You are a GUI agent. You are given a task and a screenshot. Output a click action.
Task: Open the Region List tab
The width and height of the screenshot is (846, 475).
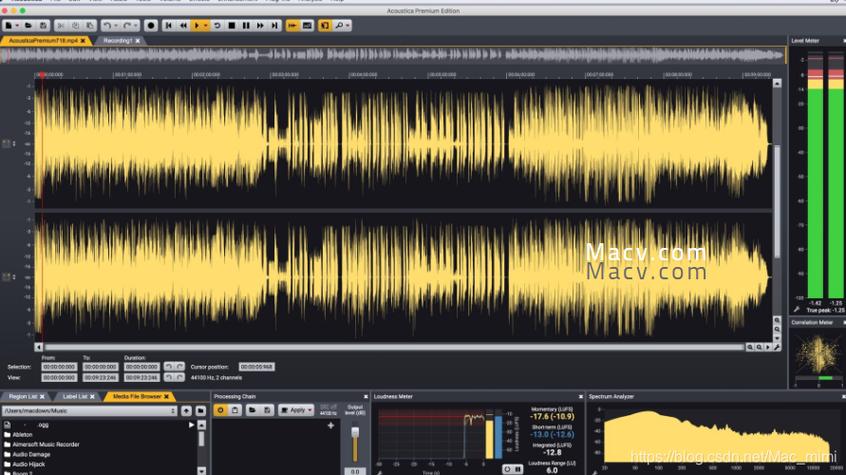pos(23,396)
